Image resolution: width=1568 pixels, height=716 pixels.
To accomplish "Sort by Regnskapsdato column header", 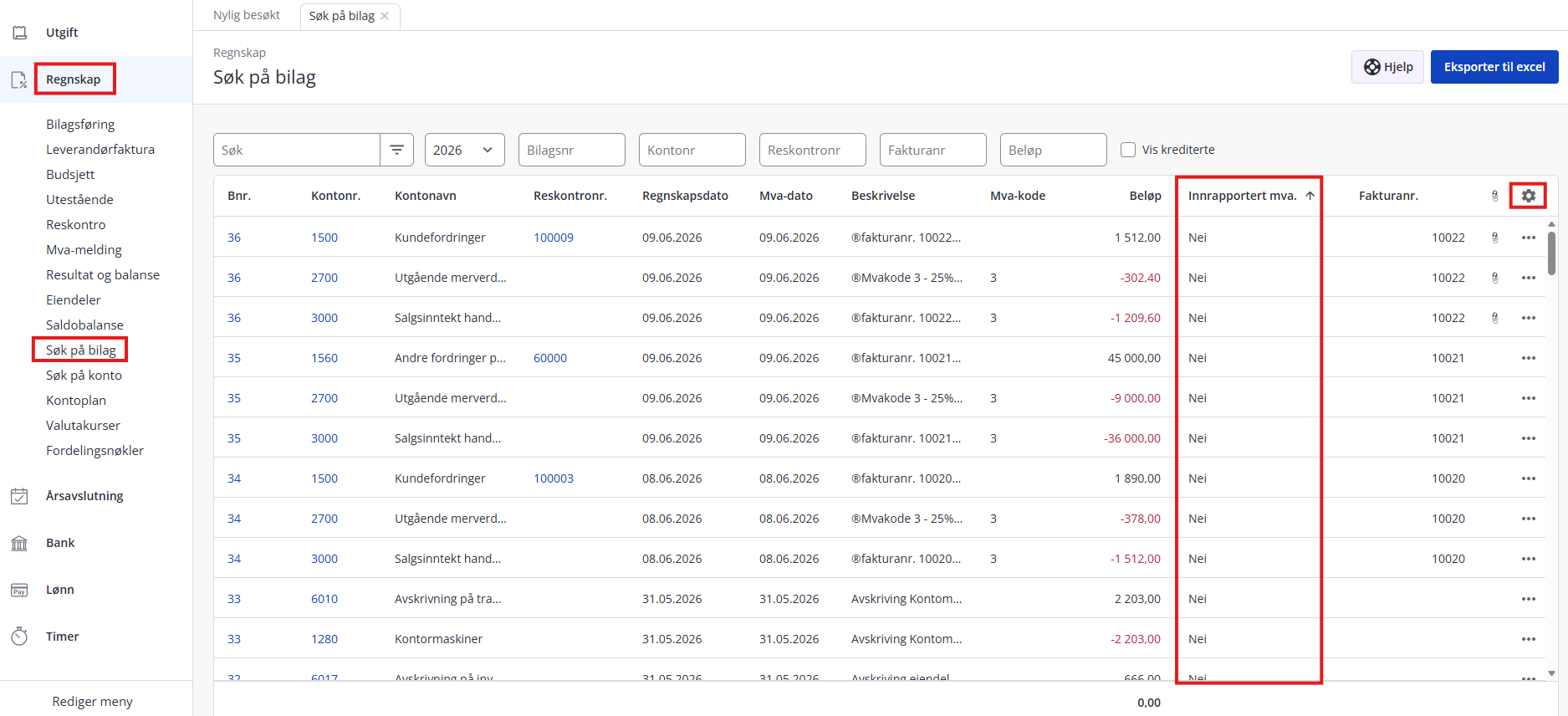I will (x=685, y=196).
